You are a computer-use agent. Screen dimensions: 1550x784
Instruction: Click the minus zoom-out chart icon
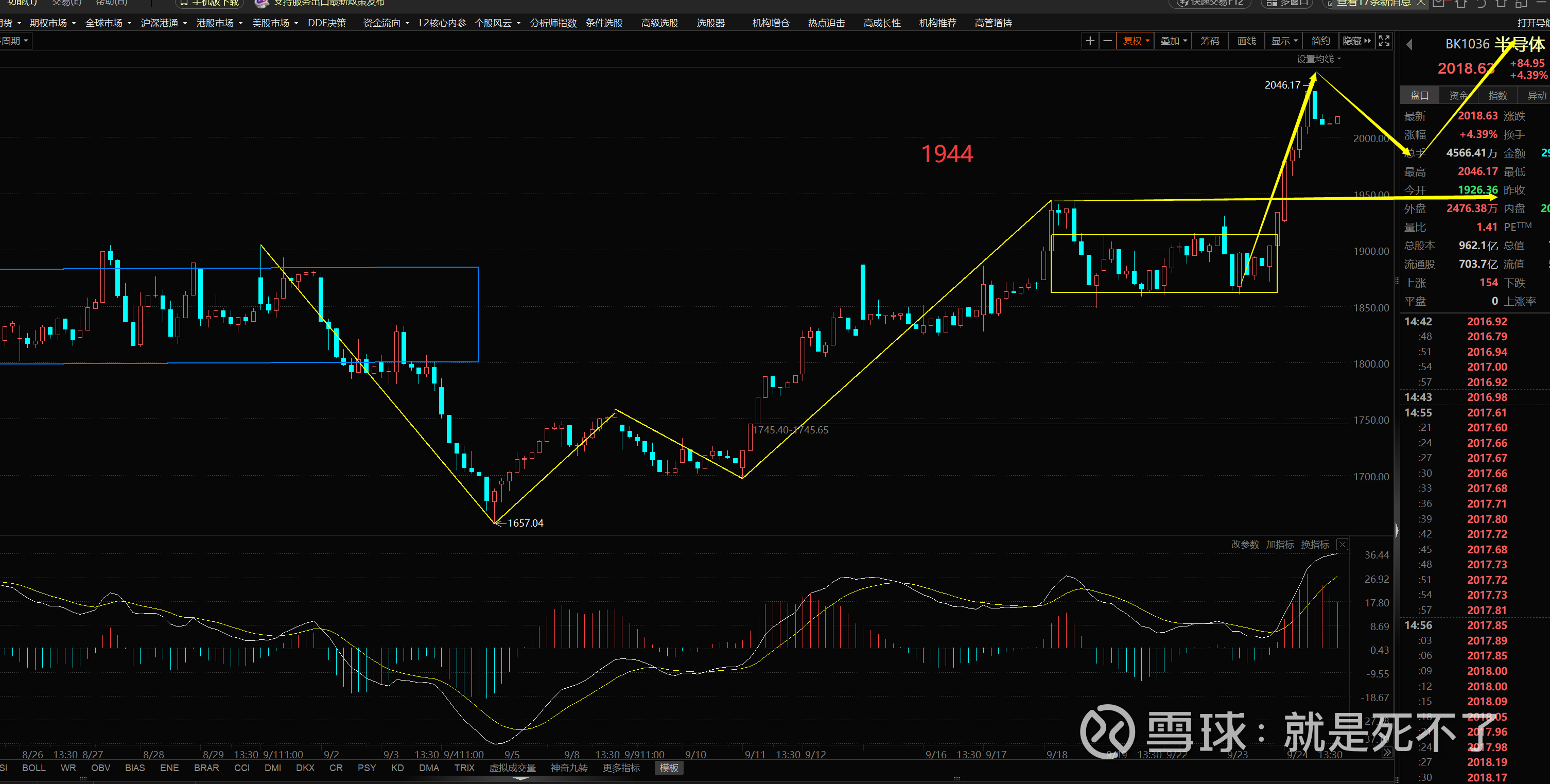tap(1107, 41)
